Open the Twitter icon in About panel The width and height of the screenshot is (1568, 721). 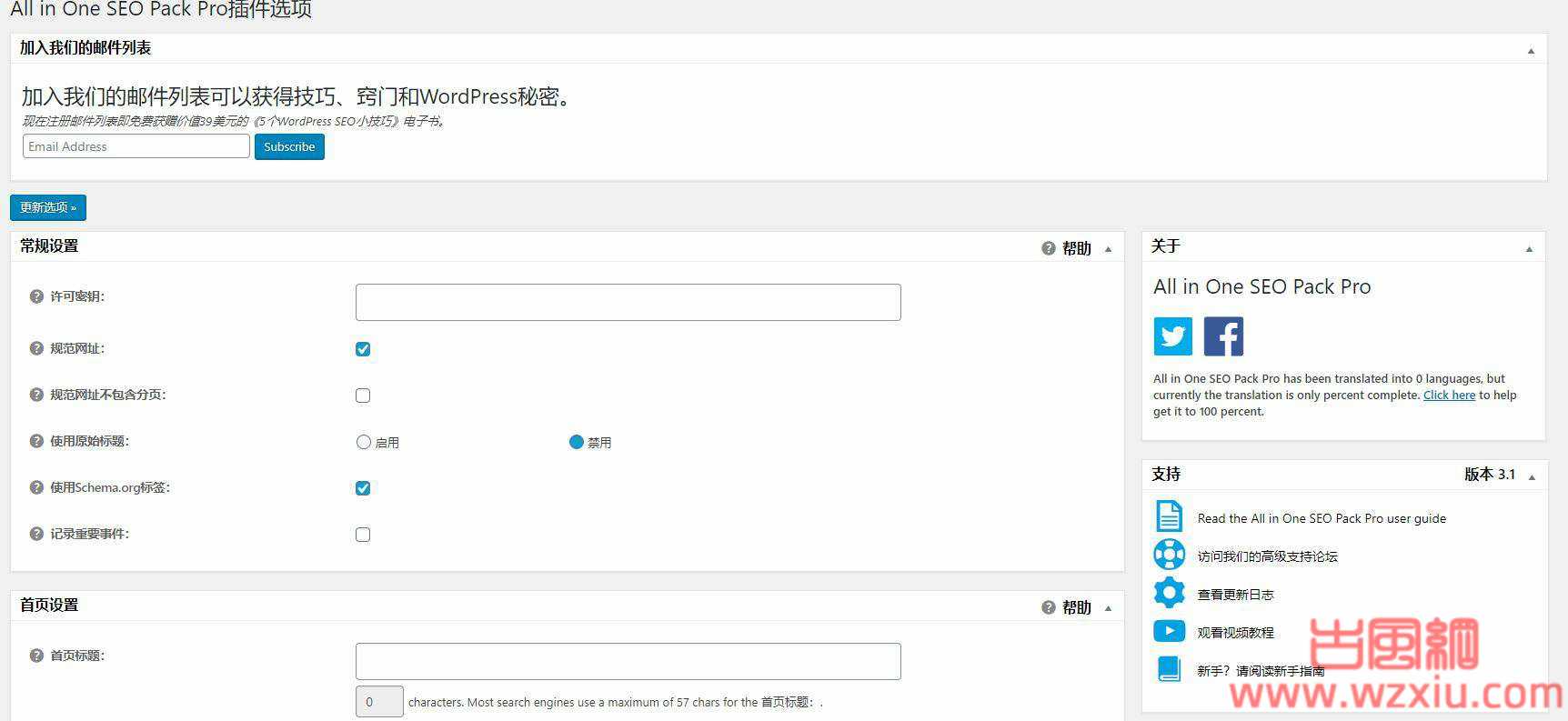1172,336
